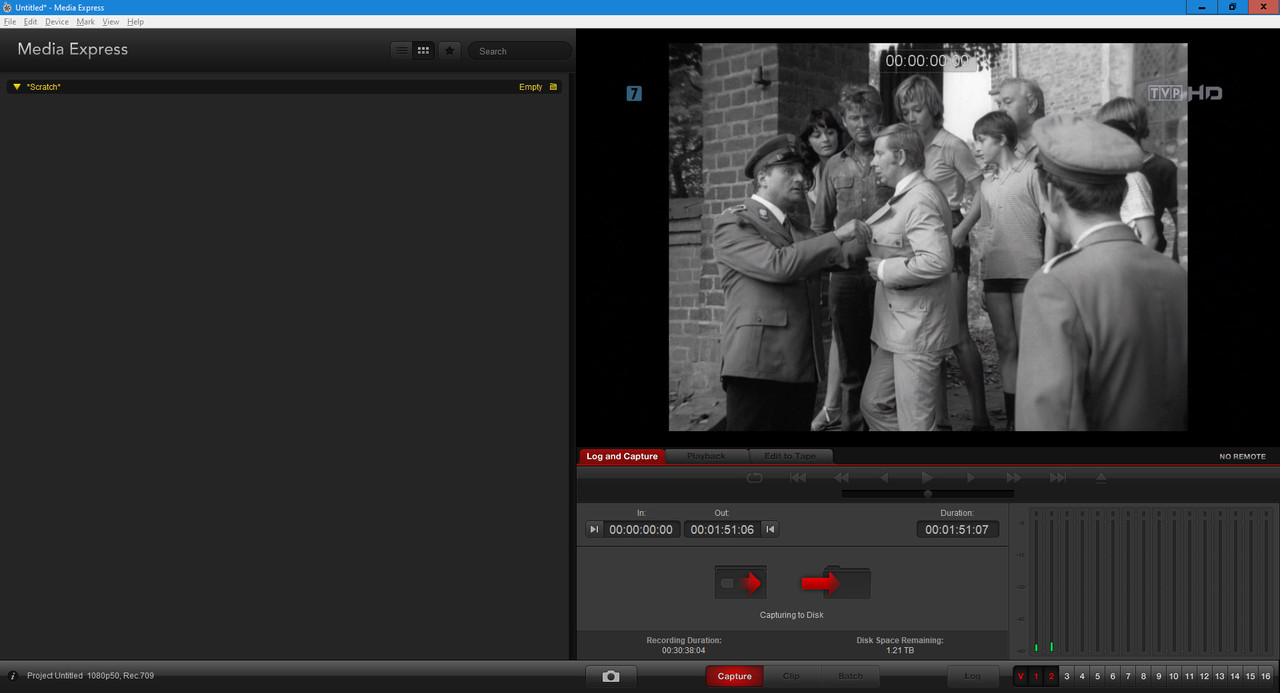Click the red Capture button

(734, 676)
